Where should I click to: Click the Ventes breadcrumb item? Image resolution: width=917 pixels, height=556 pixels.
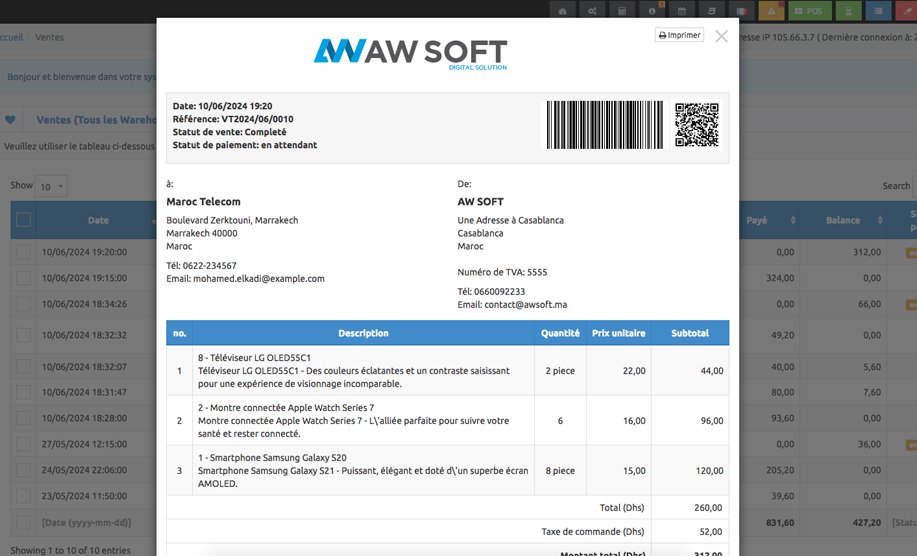coord(49,37)
